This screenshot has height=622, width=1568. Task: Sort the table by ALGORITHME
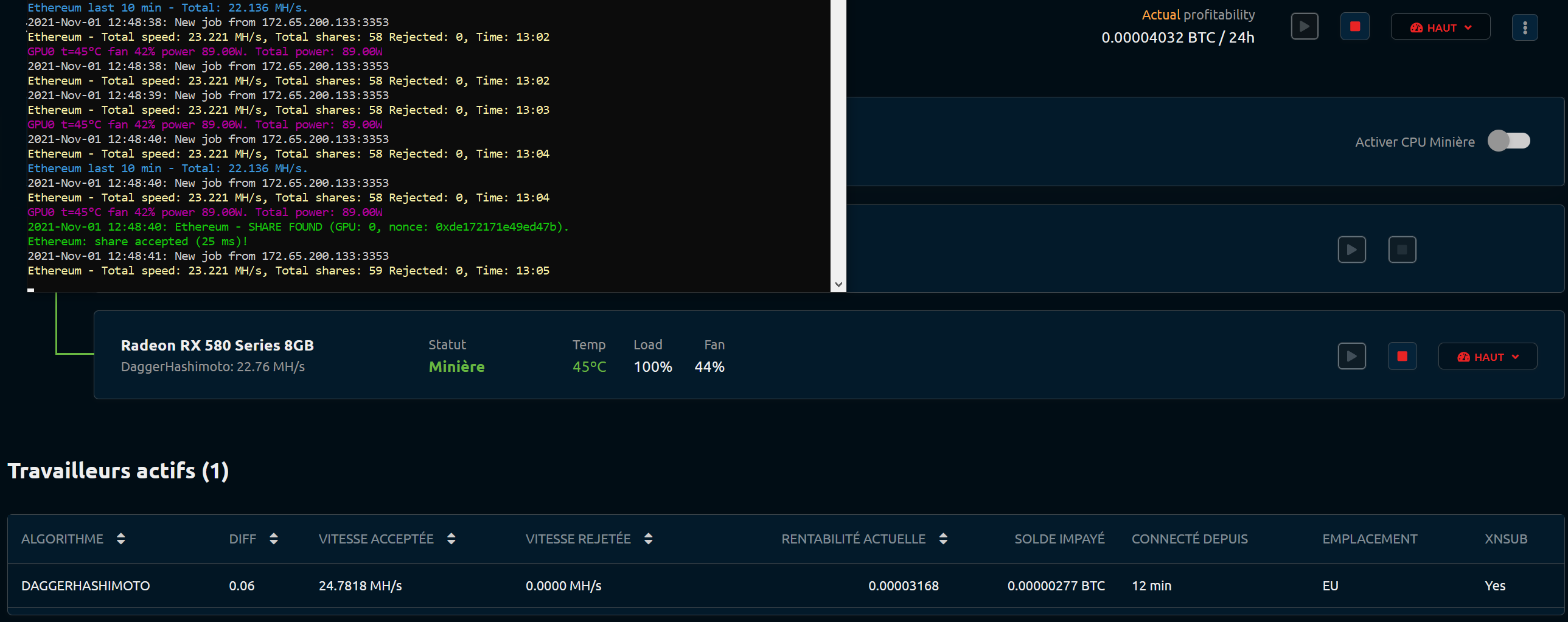tap(121, 539)
